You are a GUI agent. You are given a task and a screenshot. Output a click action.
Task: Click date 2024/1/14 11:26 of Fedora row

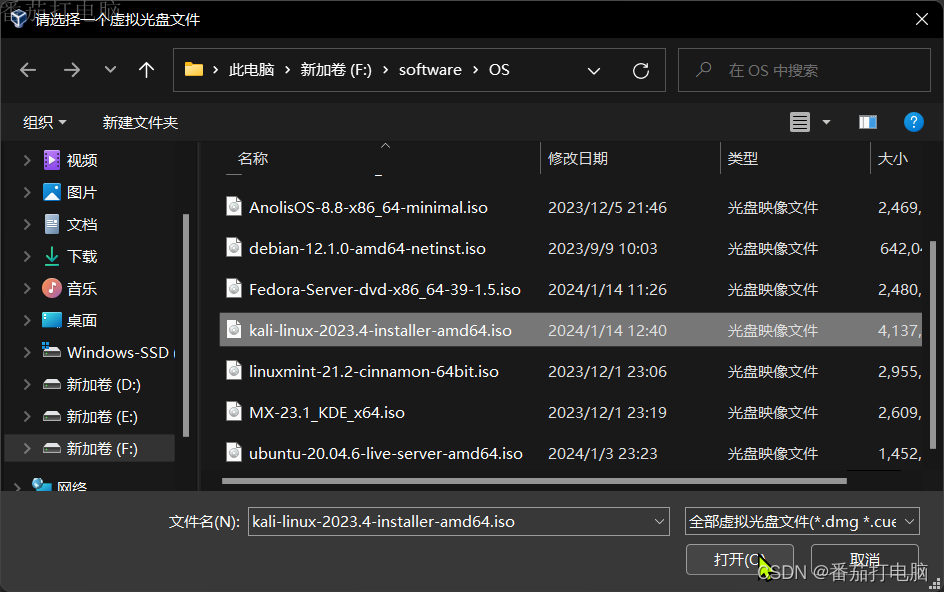pyautogui.click(x=607, y=290)
